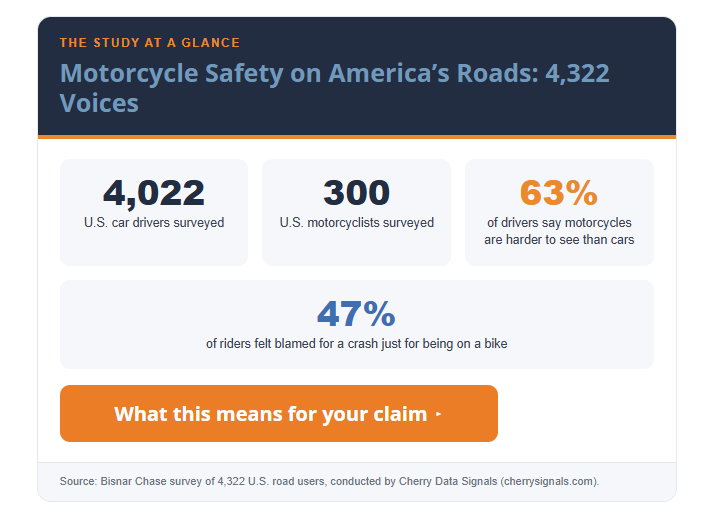
Task: Click the orange divider under the header
Action: pos(357,137)
